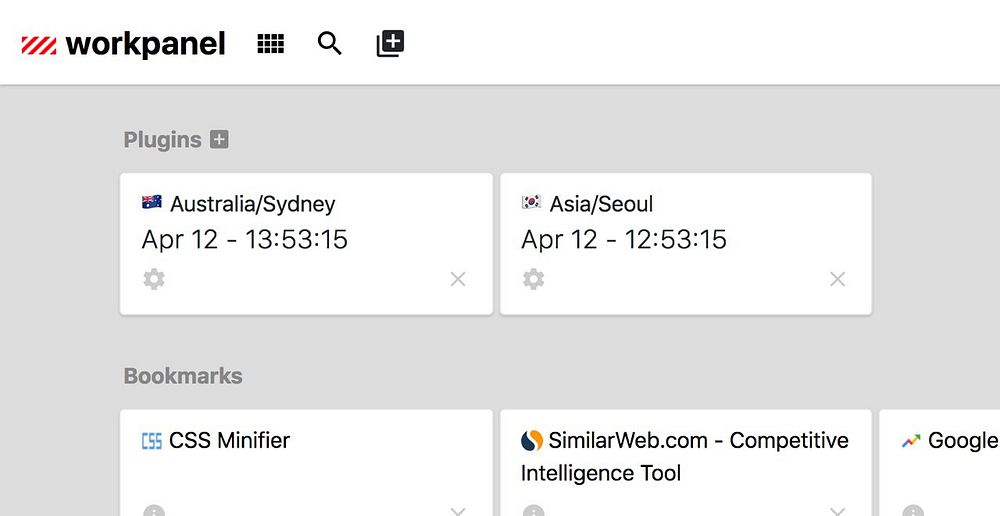1000x516 pixels.
Task: Add a plugin using the Plugins plus icon
Action: [219, 140]
